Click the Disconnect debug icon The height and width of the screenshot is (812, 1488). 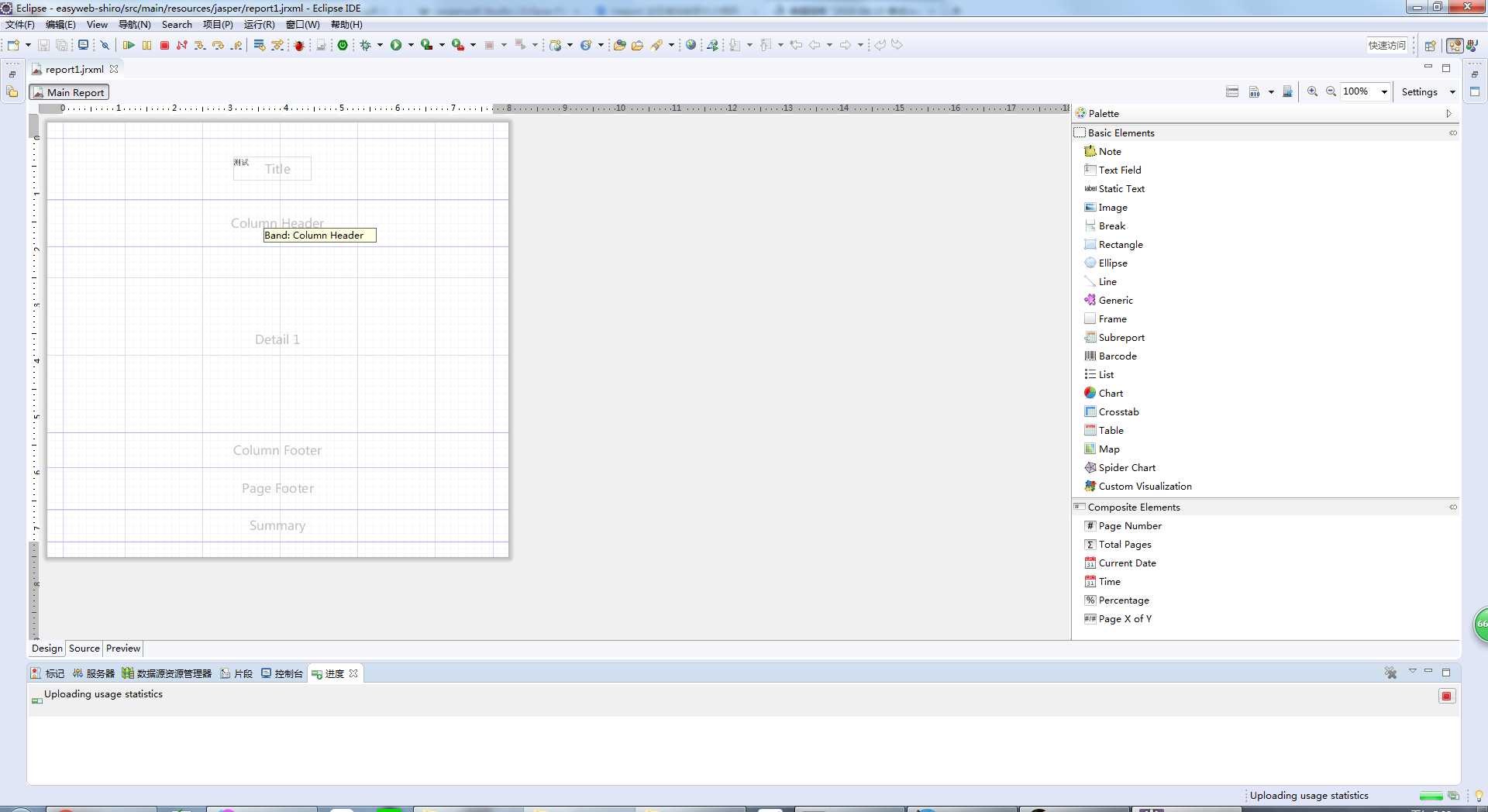(181, 45)
